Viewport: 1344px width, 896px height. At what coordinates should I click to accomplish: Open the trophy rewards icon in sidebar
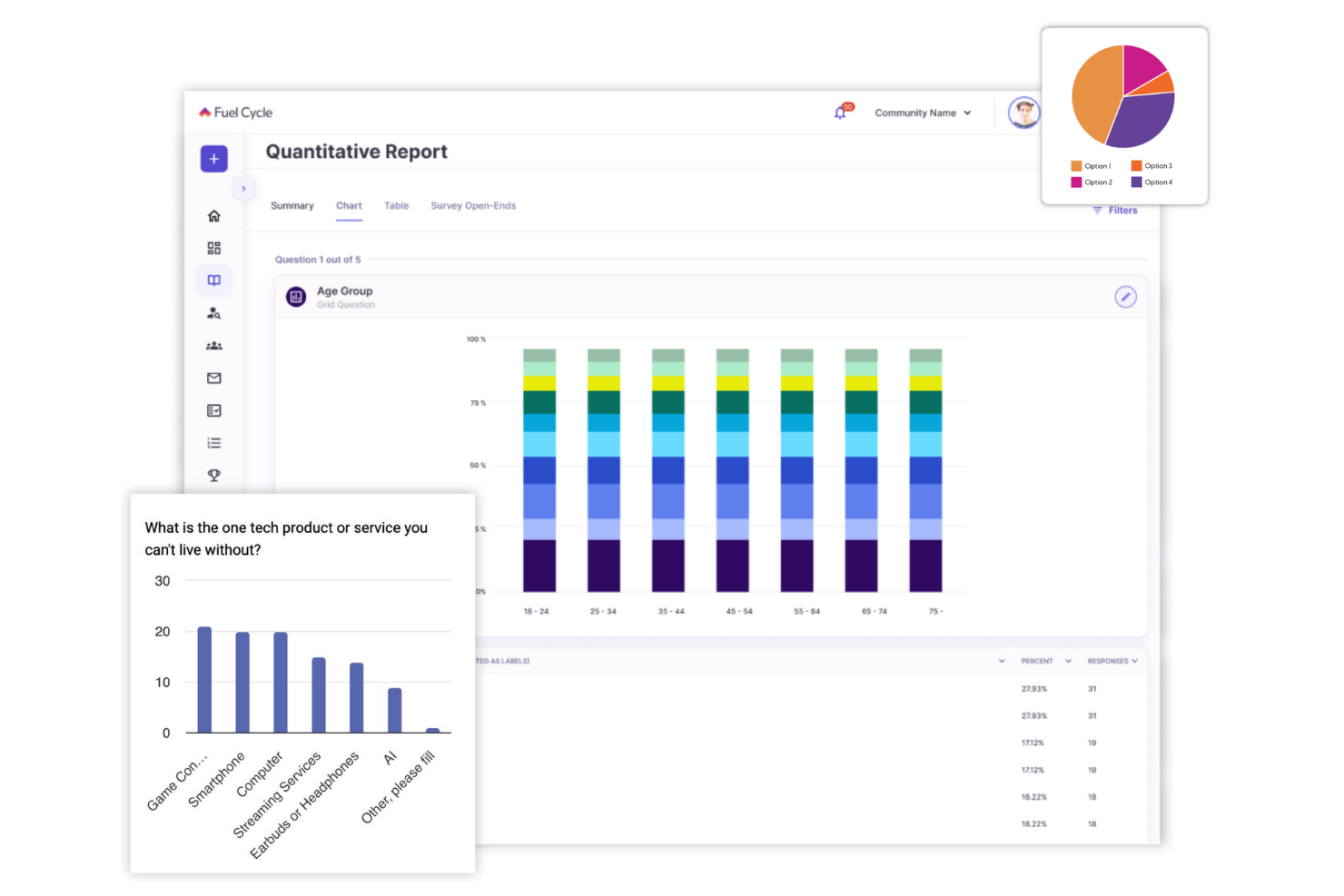(214, 476)
